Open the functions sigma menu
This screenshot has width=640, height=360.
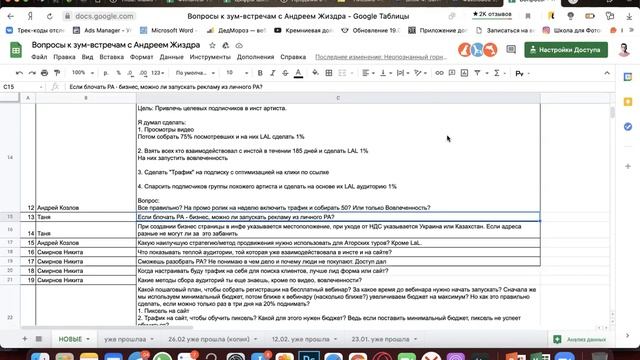coord(499,73)
